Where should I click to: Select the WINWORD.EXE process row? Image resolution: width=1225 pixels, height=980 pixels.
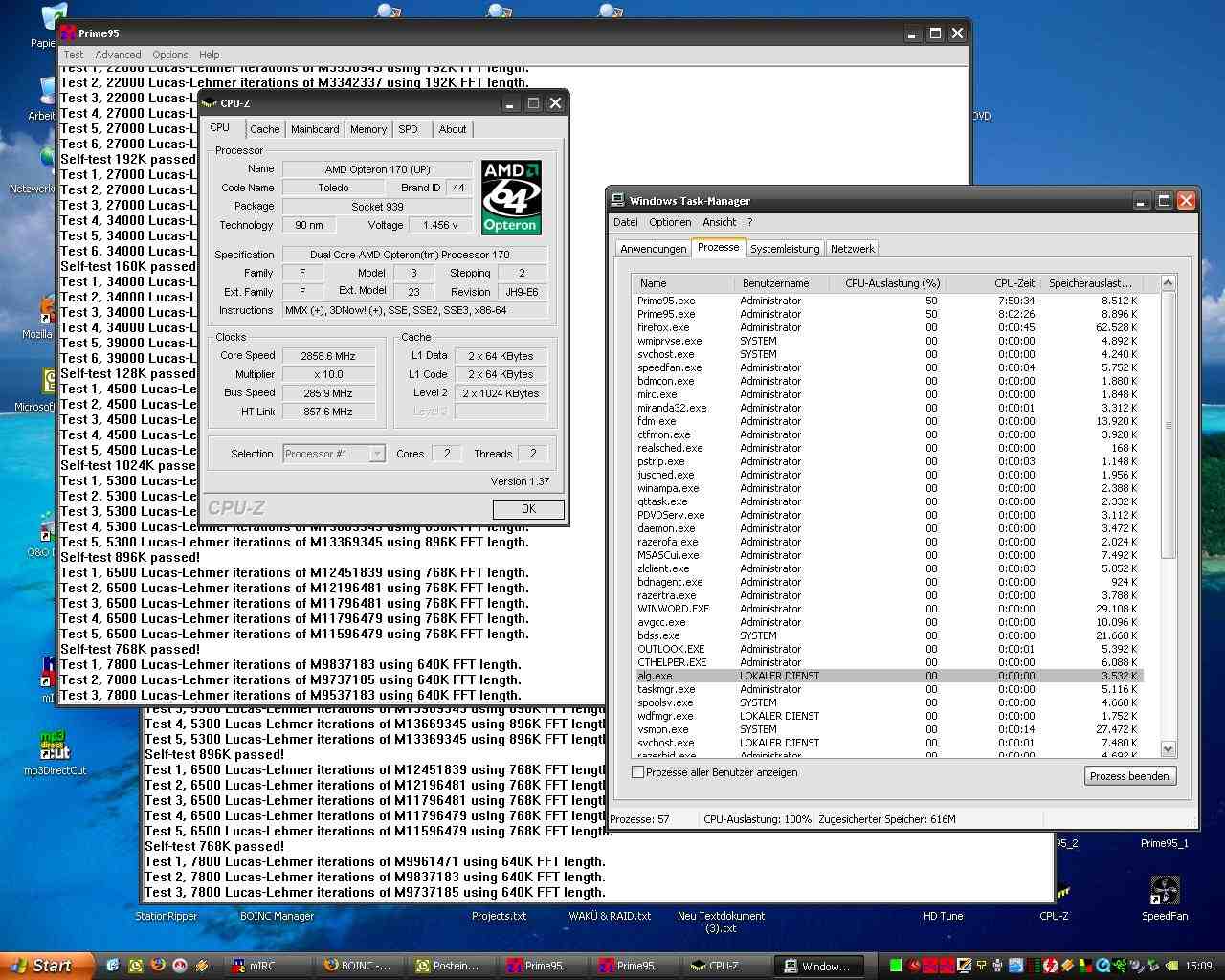(x=887, y=609)
